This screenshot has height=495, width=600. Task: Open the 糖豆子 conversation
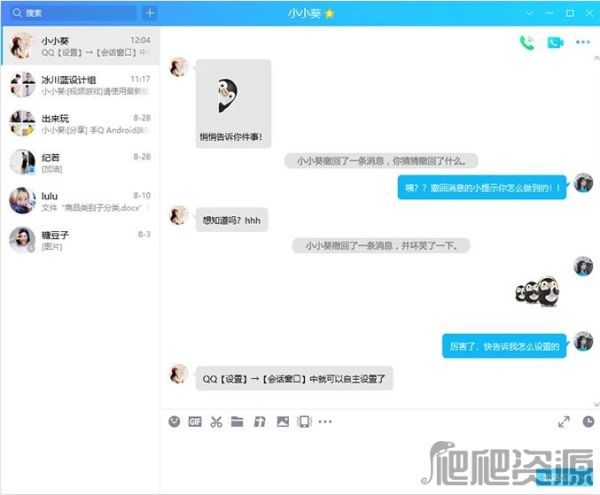[x=80, y=240]
